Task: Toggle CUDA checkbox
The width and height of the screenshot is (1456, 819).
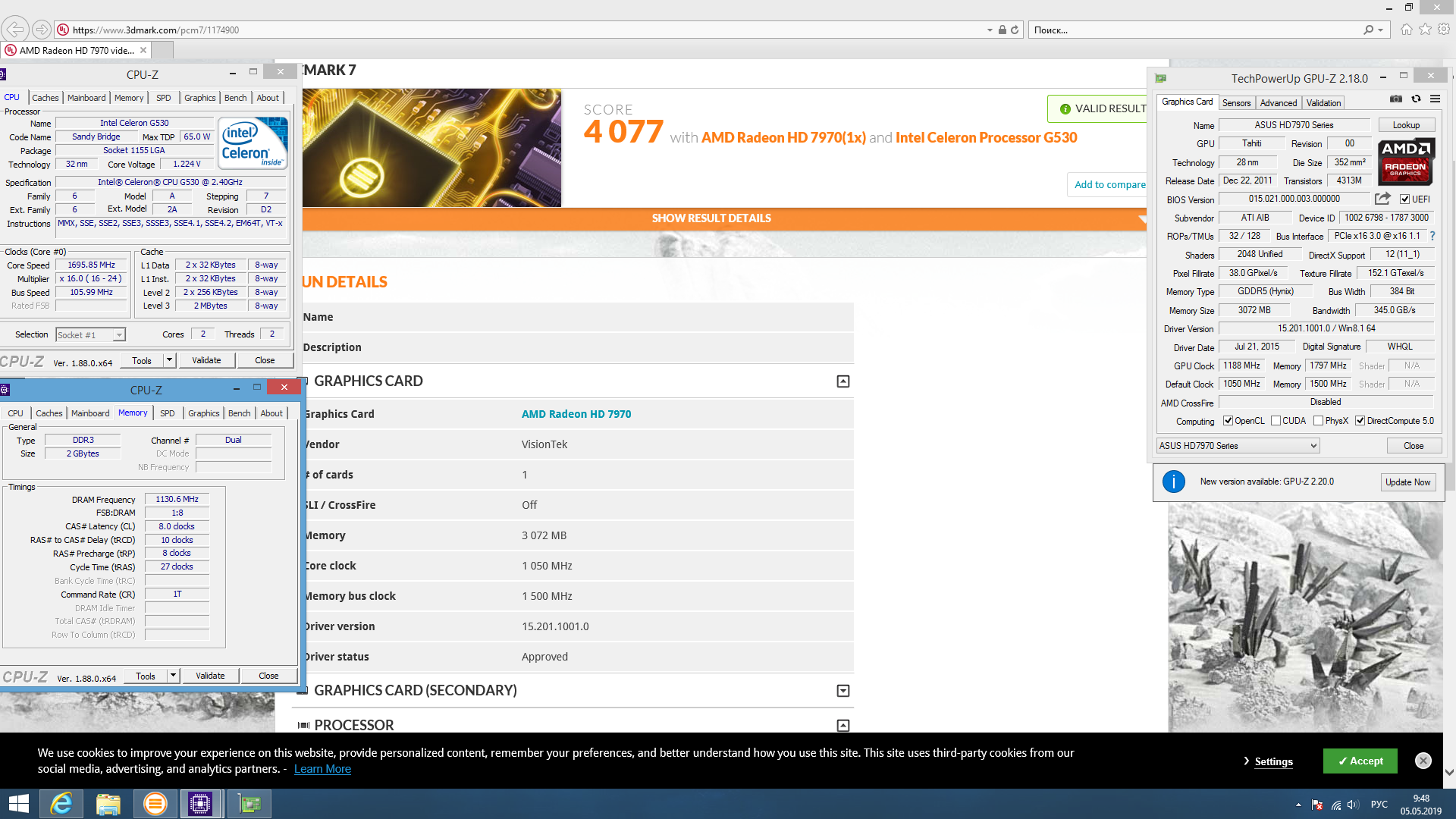Action: (x=1276, y=421)
